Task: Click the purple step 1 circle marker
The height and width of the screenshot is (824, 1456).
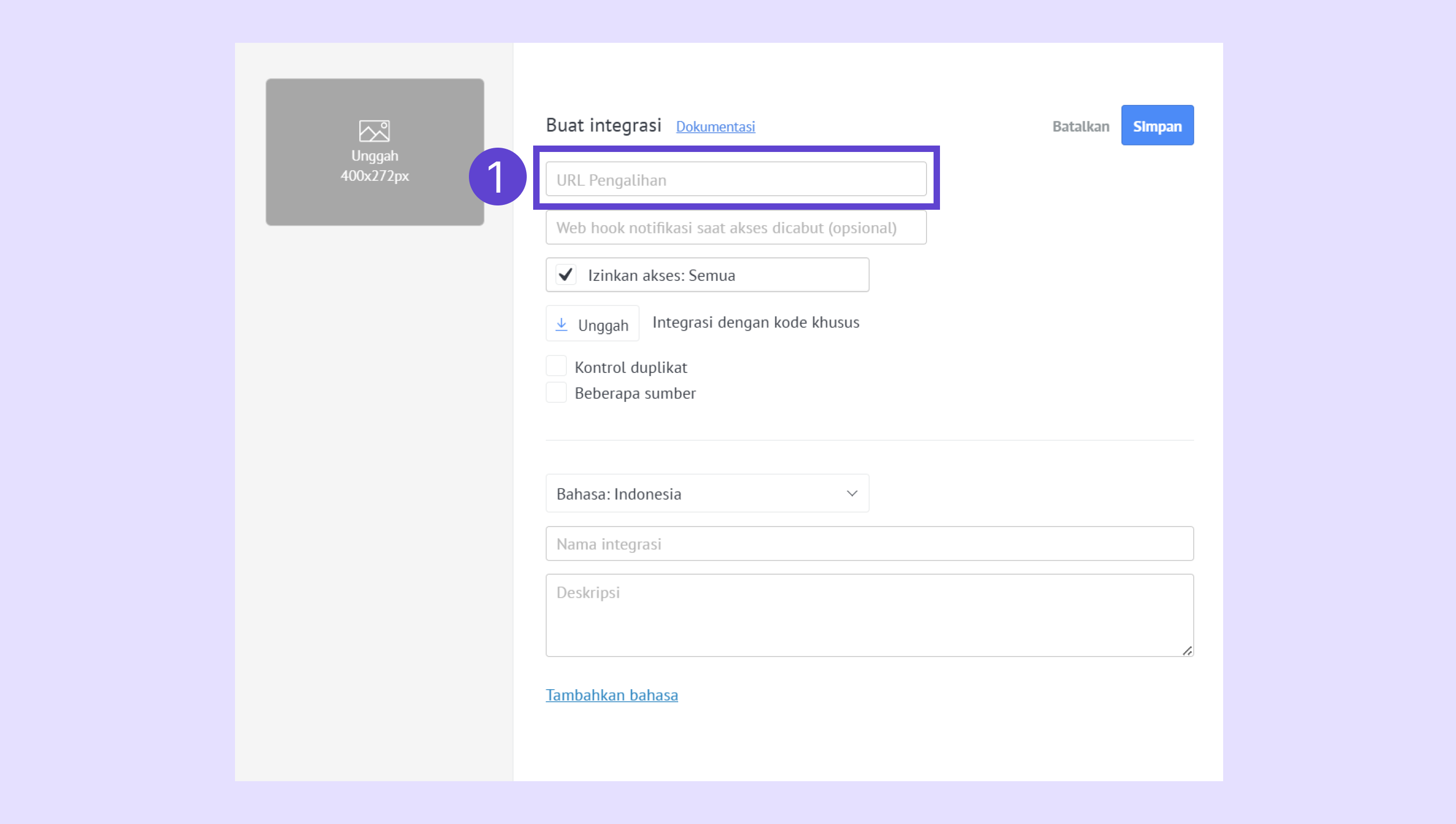Action: click(x=498, y=177)
